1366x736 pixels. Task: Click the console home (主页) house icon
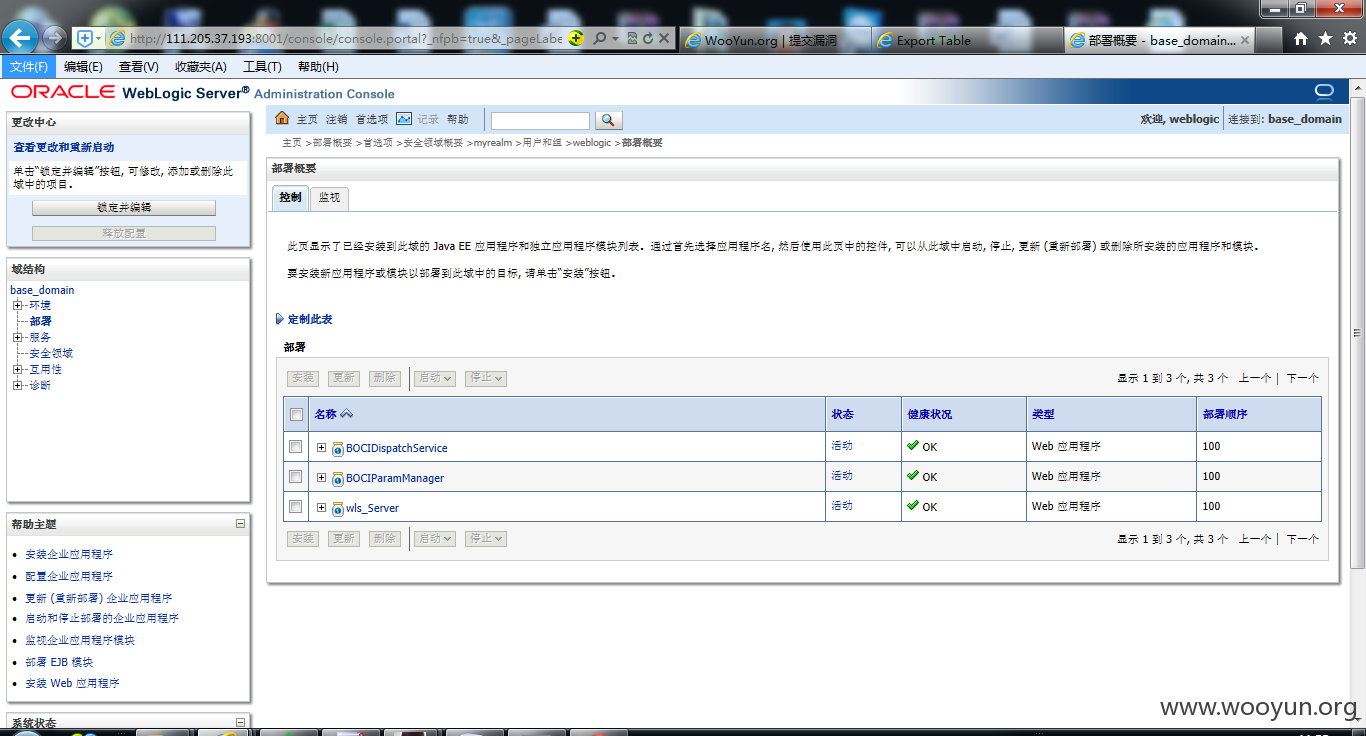[x=282, y=119]
